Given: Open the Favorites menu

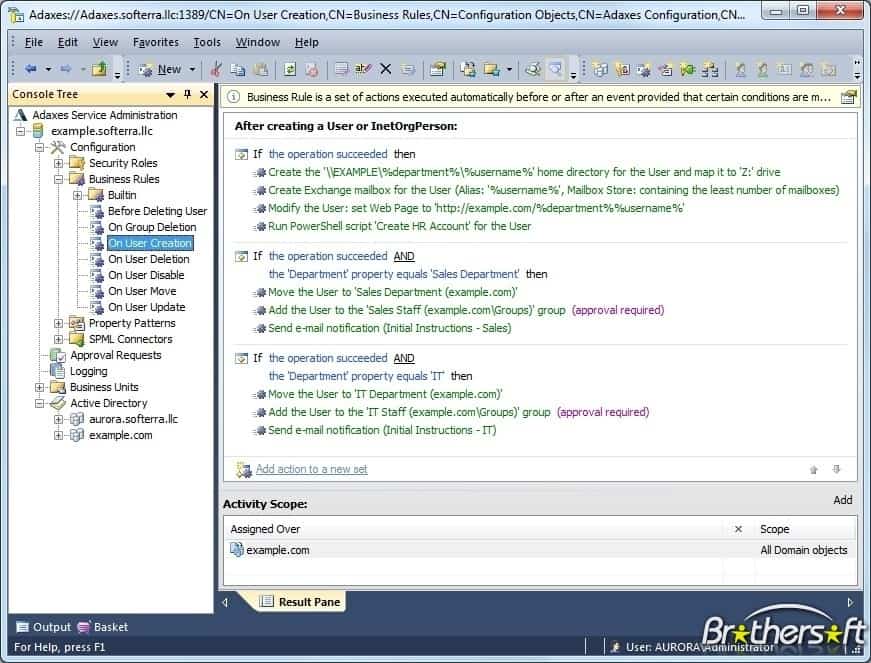Looking at the screenshot, I should (156, 42).
